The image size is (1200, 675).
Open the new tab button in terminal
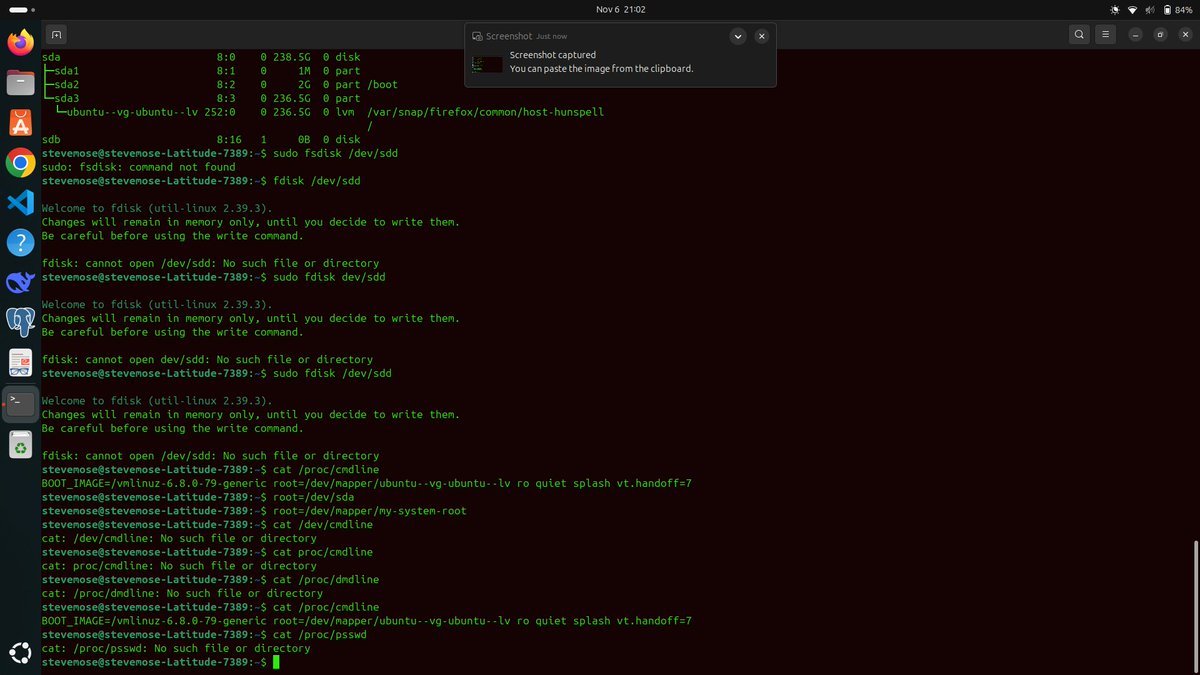coord(55,33)
